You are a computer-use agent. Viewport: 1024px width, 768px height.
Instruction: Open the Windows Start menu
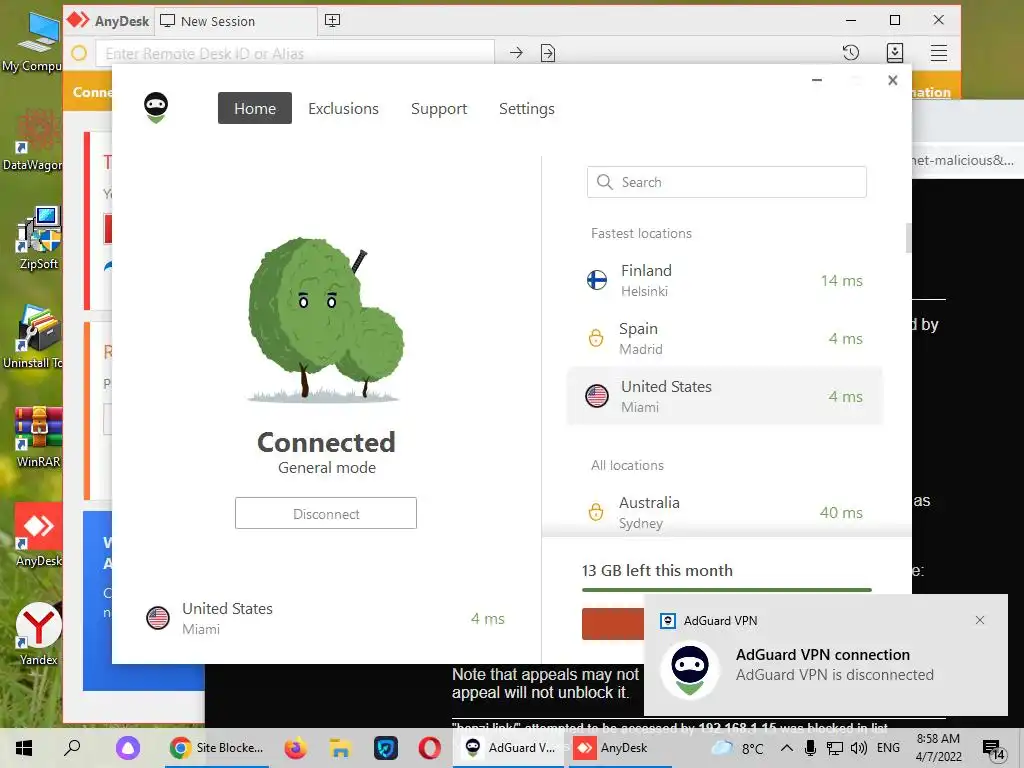click(x=24, y=748)
